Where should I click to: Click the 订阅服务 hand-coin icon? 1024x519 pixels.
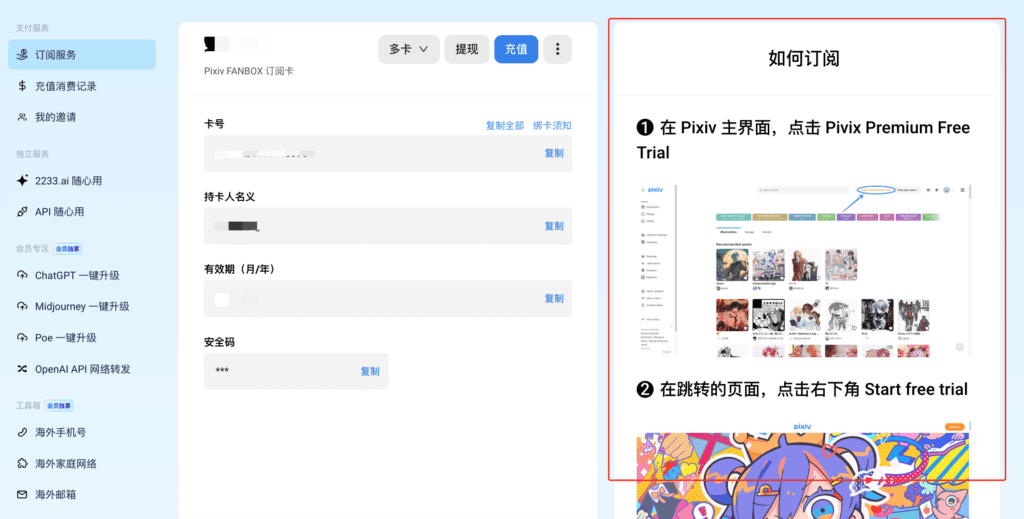pyautogui.click(x=22, y=55)
